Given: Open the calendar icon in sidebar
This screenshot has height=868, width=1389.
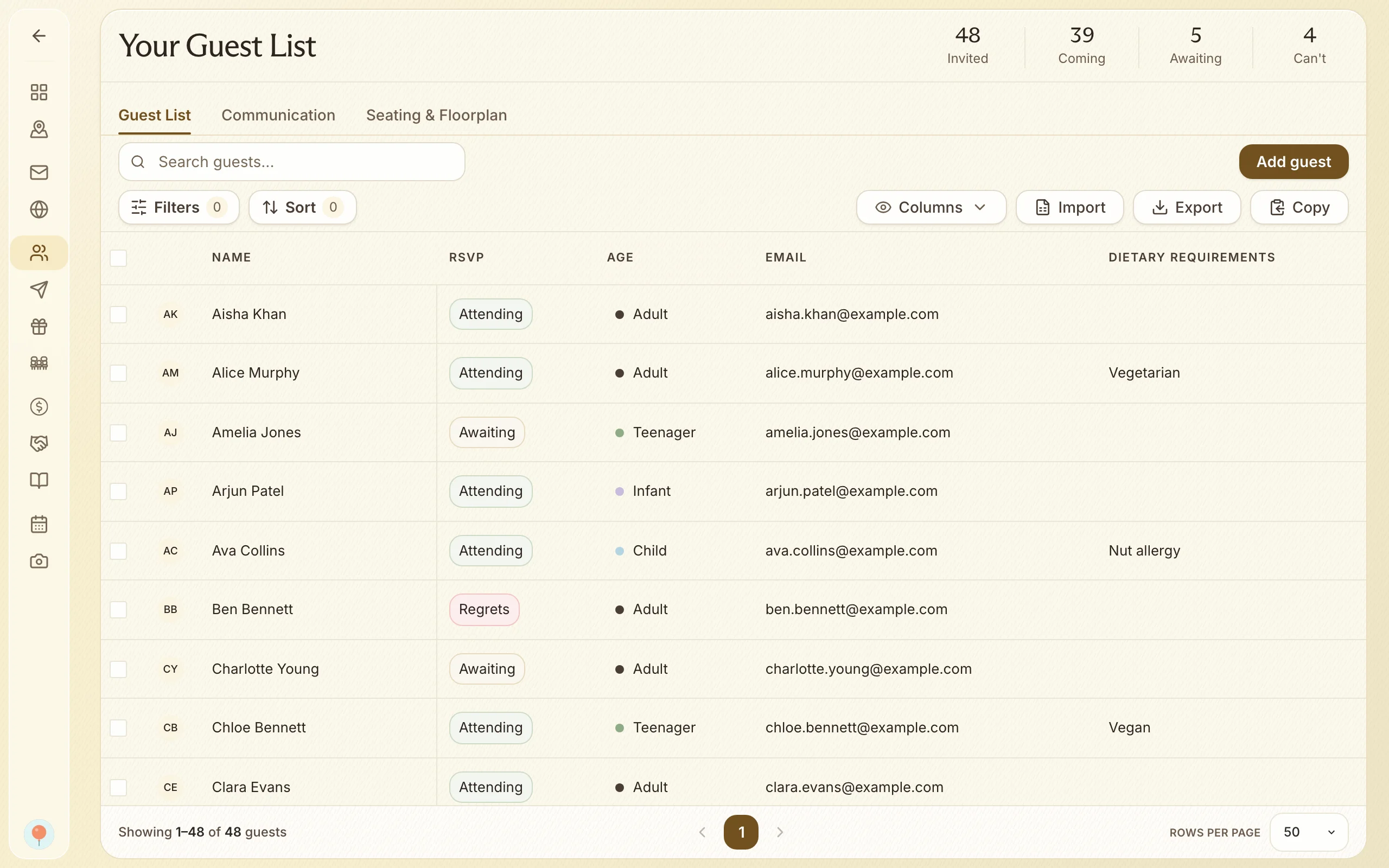Looking at the screenshot, I should point(39,524).
